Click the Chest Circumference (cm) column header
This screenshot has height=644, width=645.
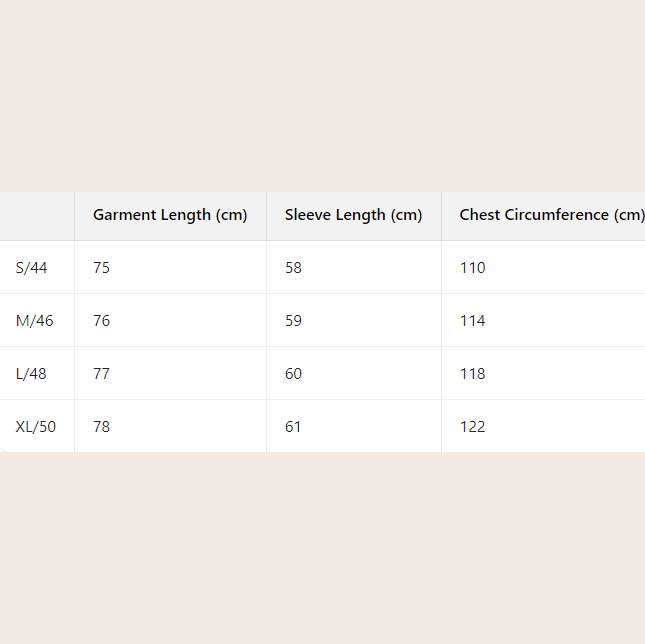pos(551,215)
